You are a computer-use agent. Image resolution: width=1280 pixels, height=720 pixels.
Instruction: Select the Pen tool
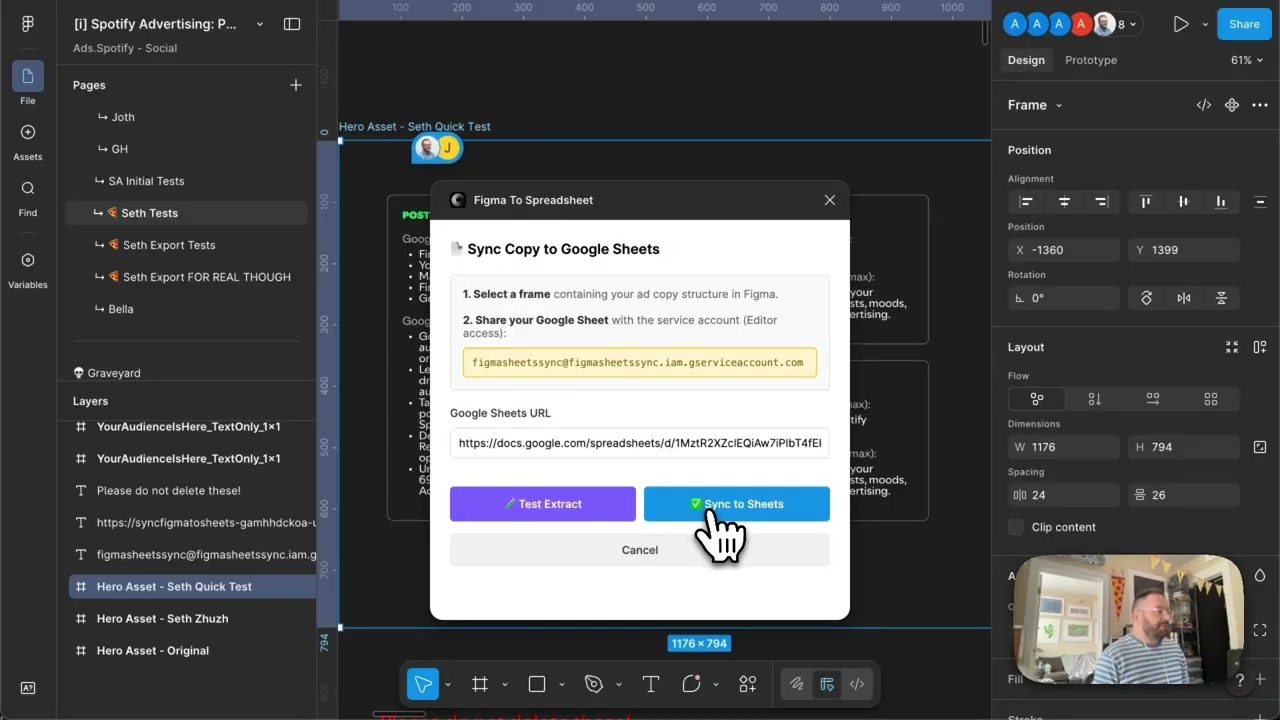click(594, 684)
